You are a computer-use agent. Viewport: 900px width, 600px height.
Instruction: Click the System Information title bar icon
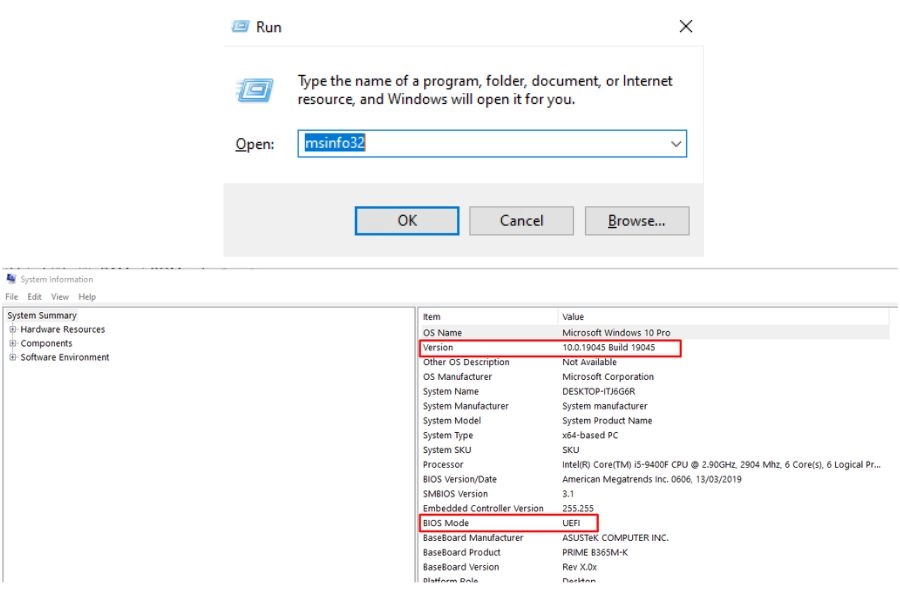(11, 278)
